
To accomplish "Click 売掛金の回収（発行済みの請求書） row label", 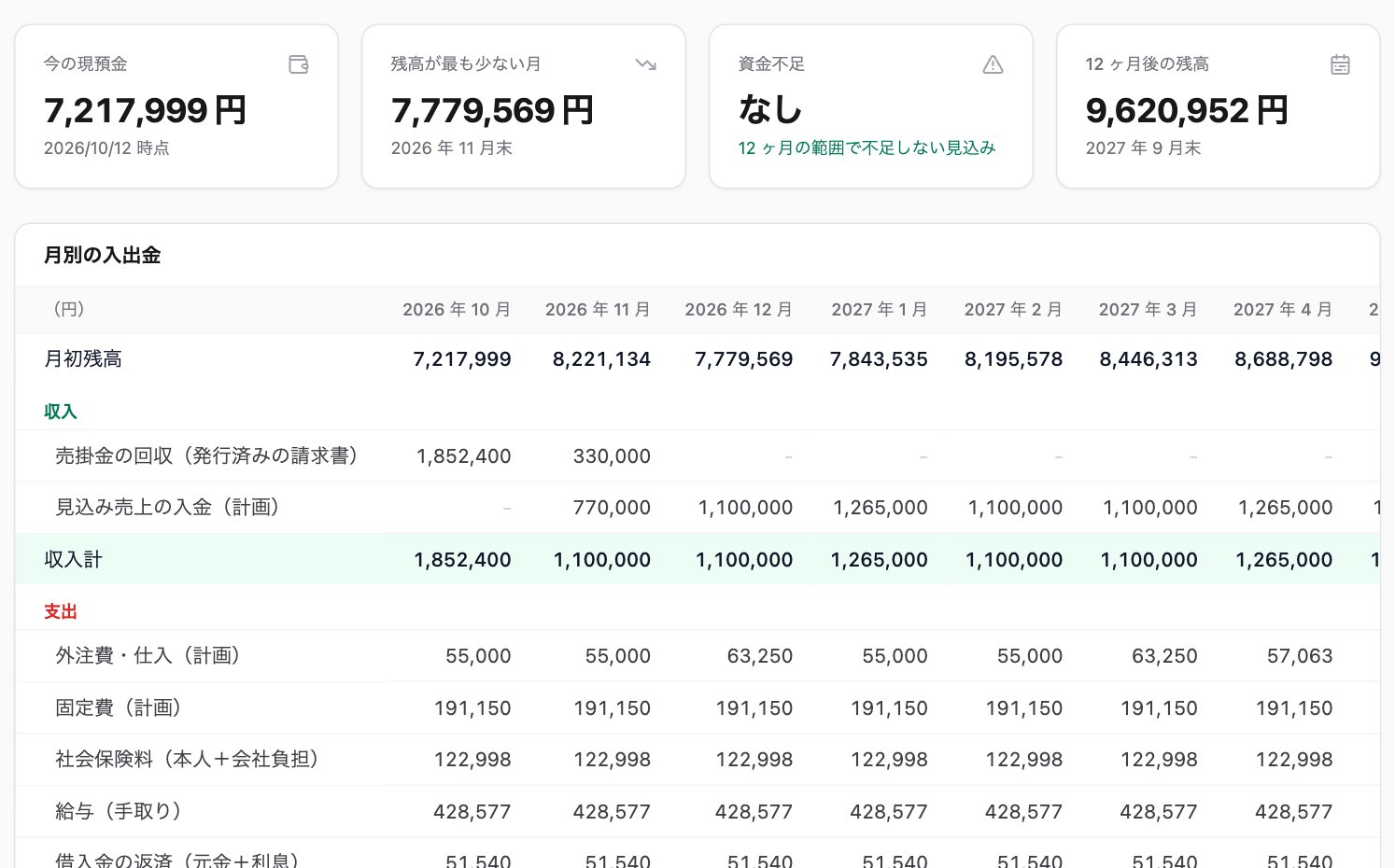I will [x=206, y=455].
